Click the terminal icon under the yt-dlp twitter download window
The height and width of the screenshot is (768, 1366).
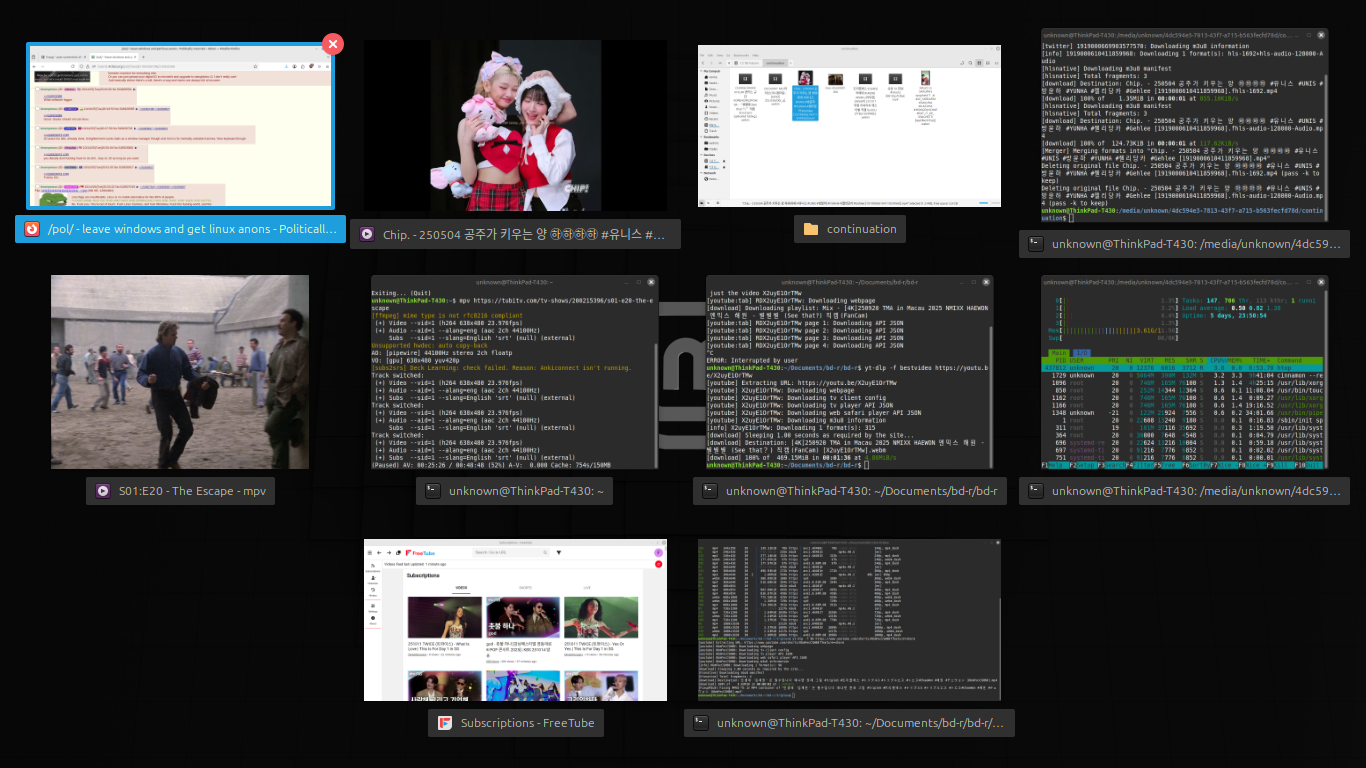pos(1037,243)
